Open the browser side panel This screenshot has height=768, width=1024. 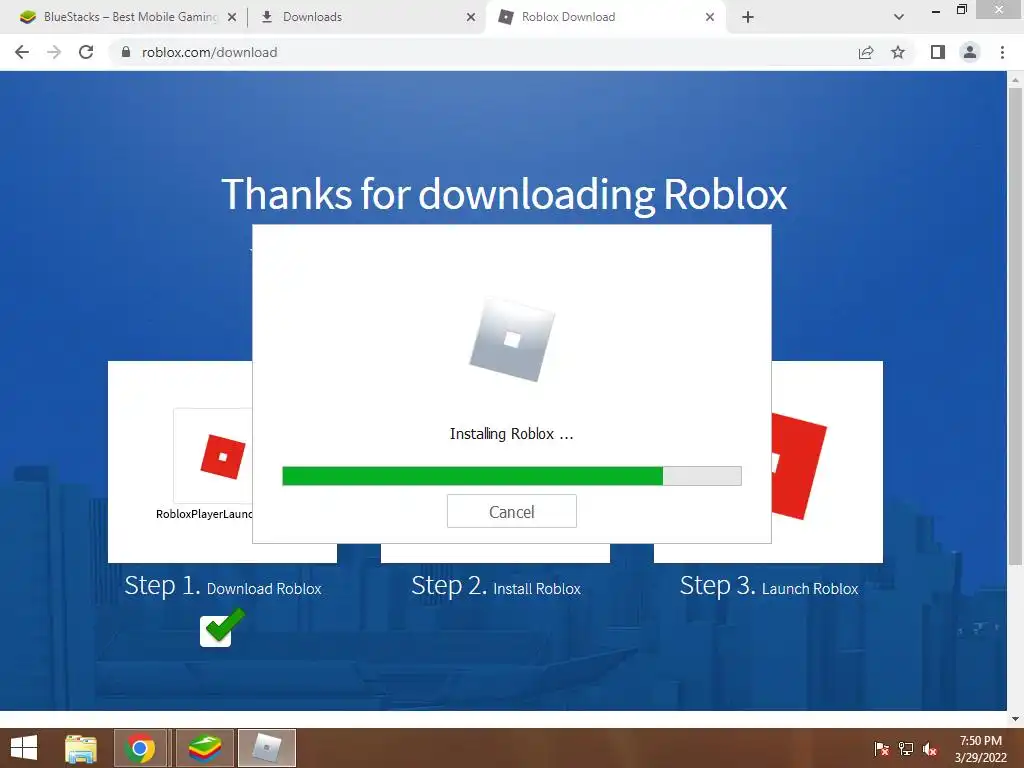click(938, 52)
